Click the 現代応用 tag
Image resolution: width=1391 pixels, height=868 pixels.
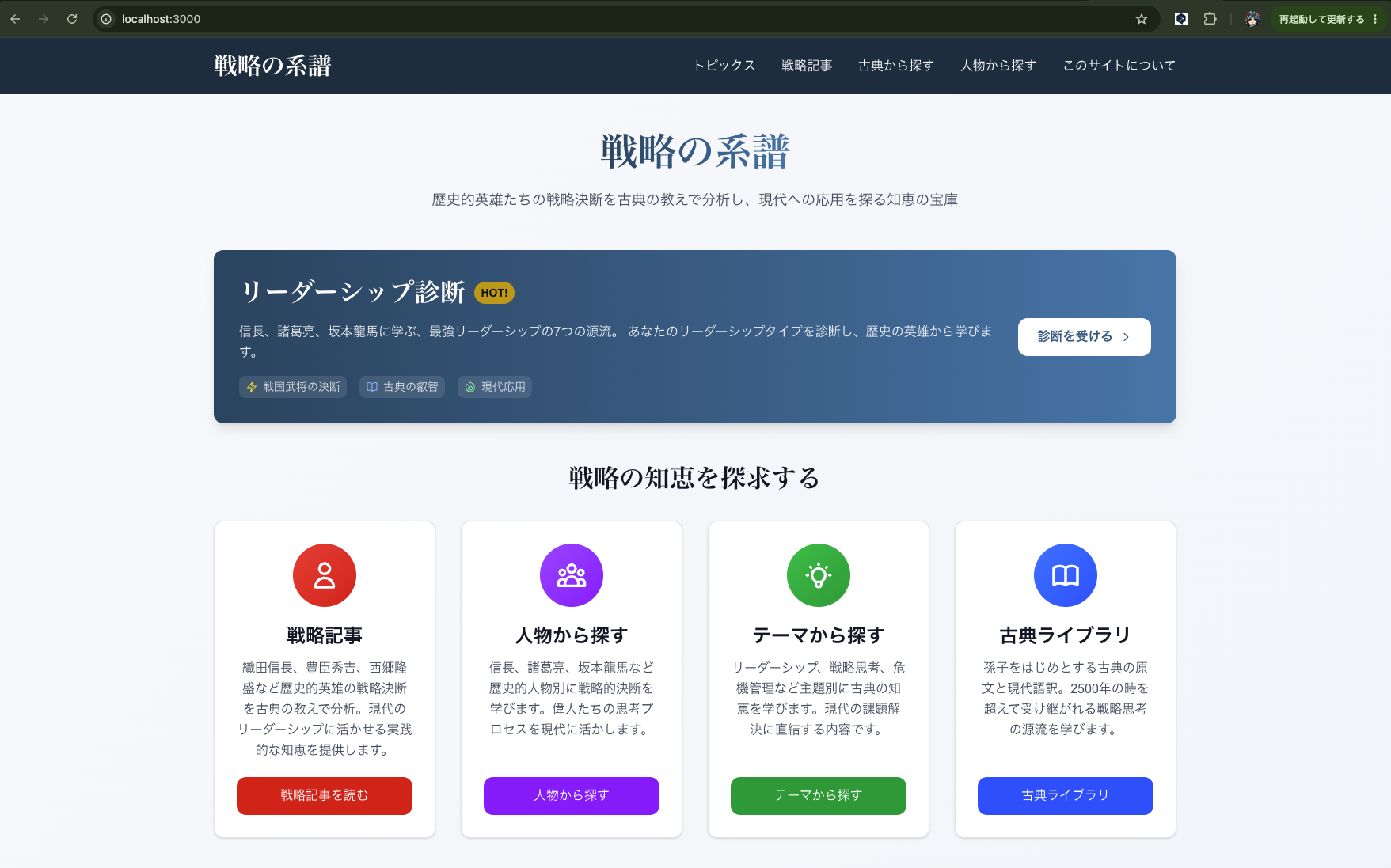[x=495, y=387]
